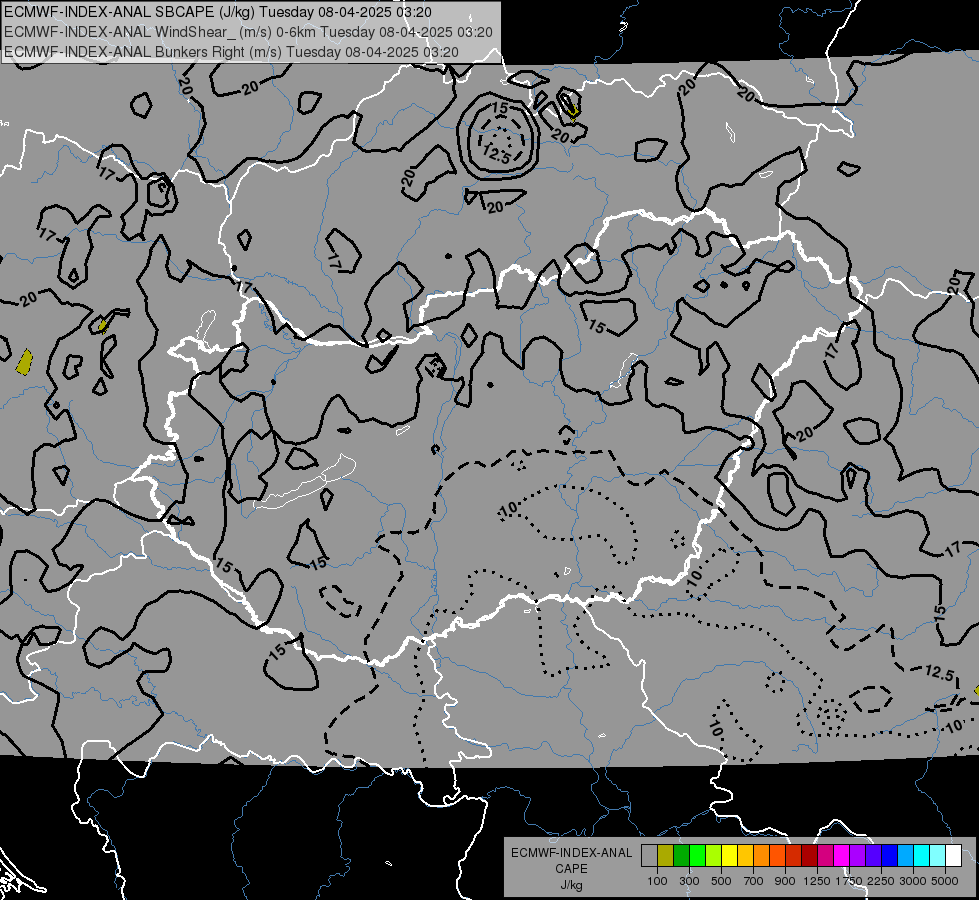The image size is (979, 900).
Task: Click the 5000 tick label on the legend
Action: (945, 881)
